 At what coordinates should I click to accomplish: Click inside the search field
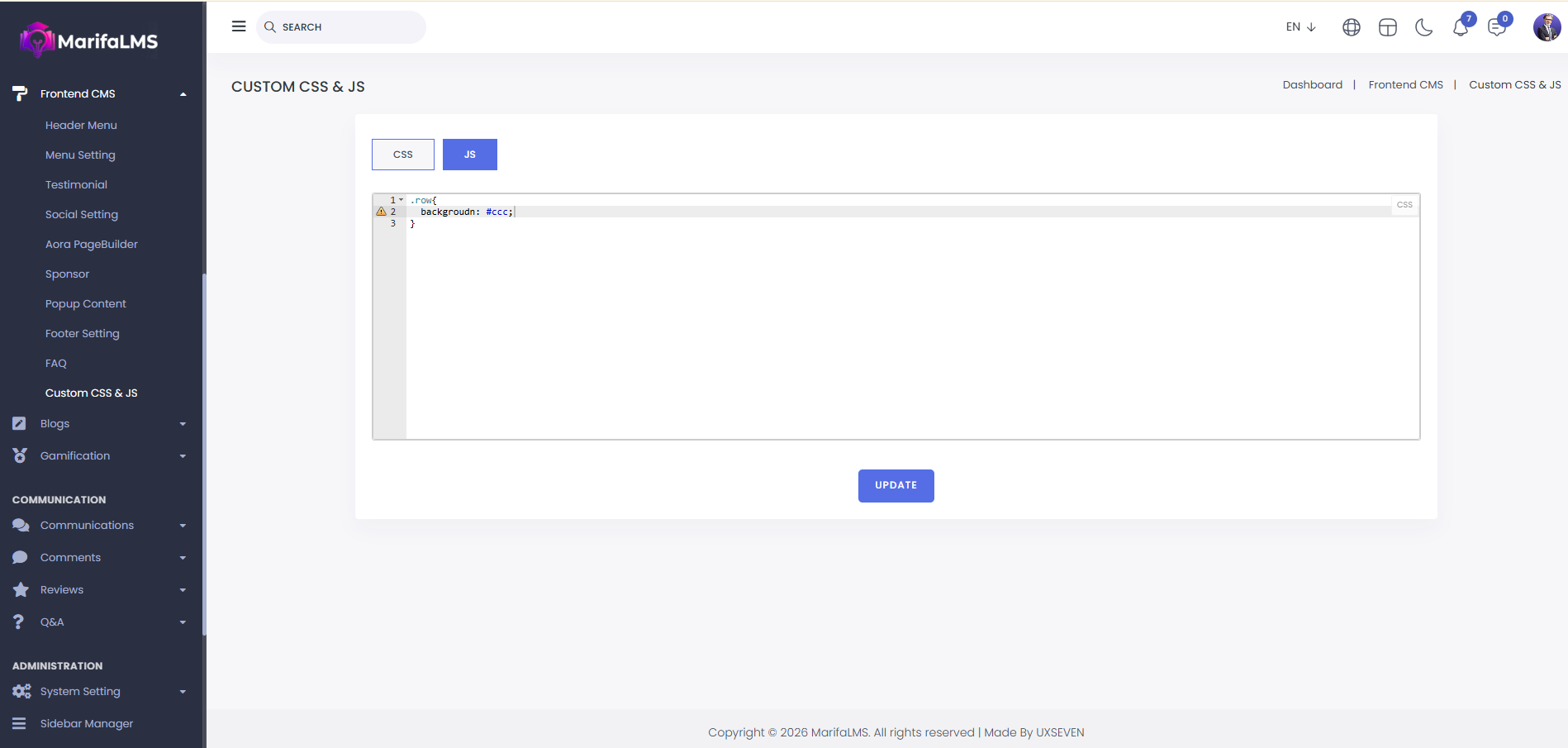(347, 27)
